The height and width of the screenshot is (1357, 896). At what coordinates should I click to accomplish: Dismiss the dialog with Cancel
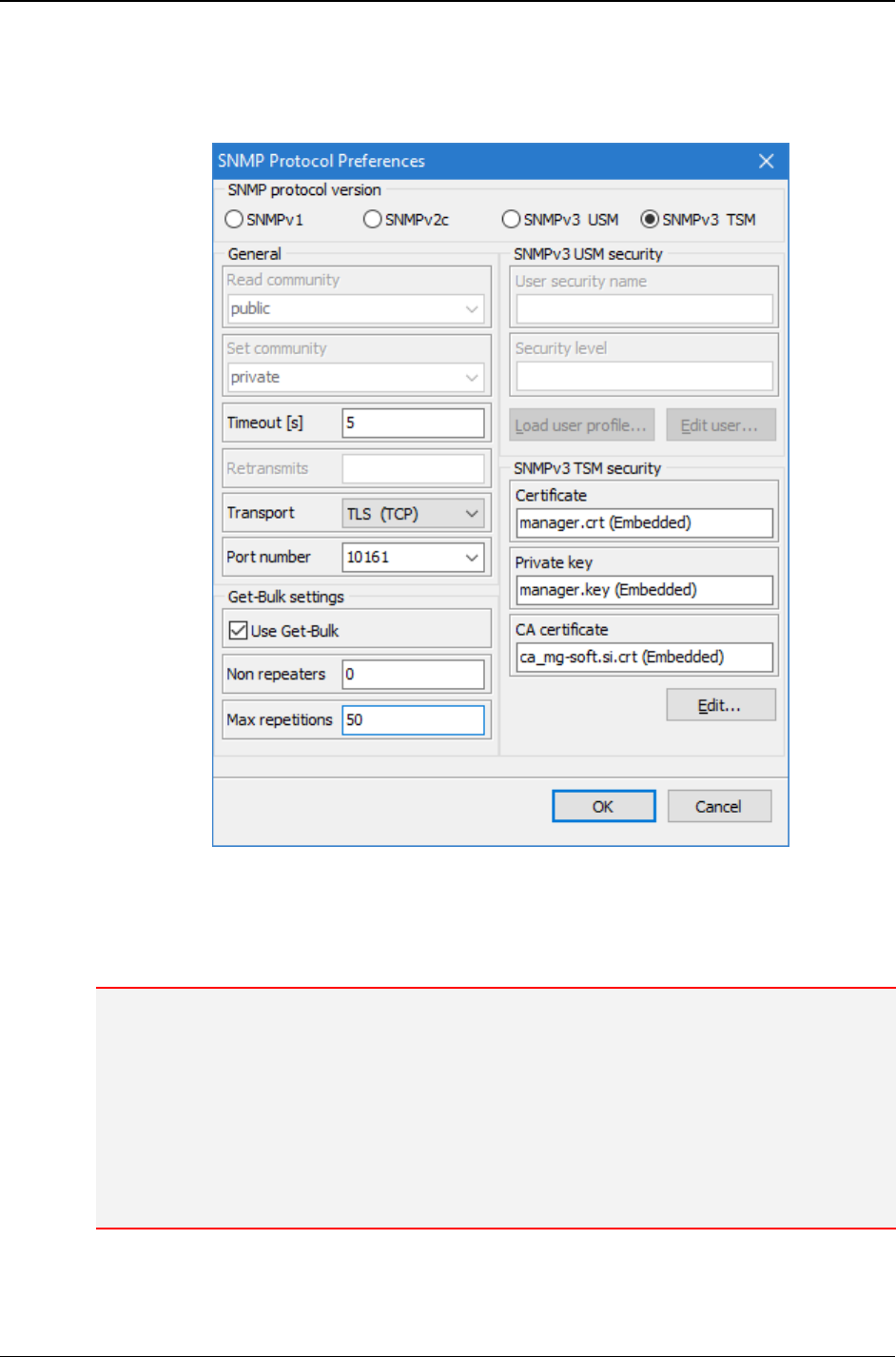[x=718, y=806]
